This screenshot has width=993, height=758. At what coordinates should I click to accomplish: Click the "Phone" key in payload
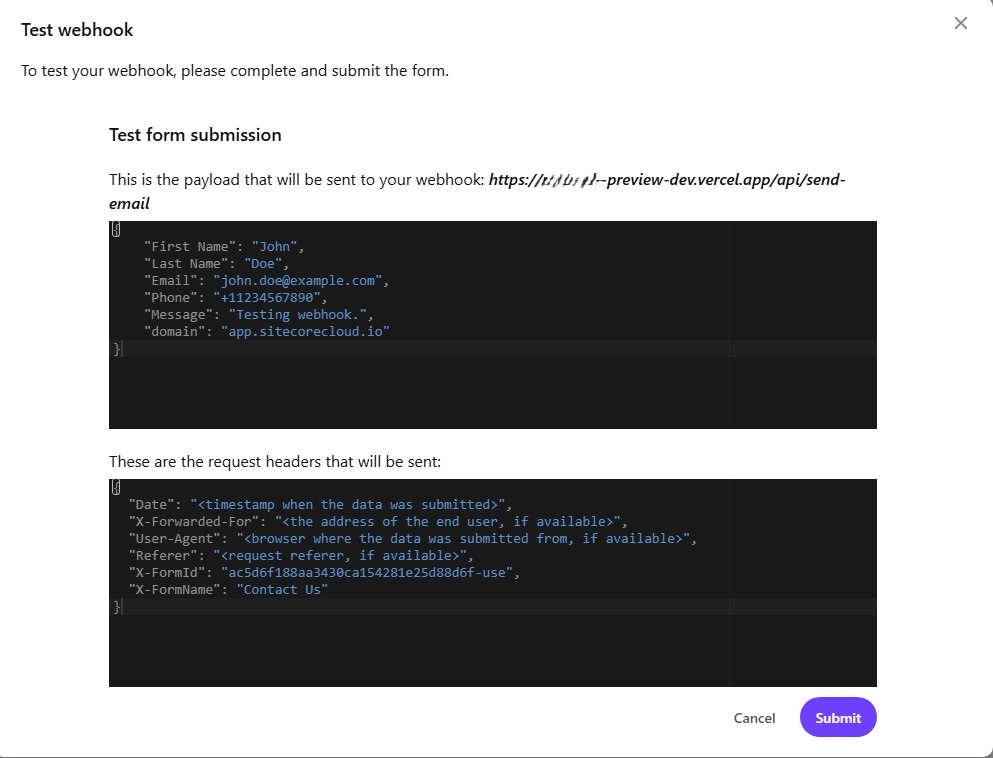pos(170,298)
